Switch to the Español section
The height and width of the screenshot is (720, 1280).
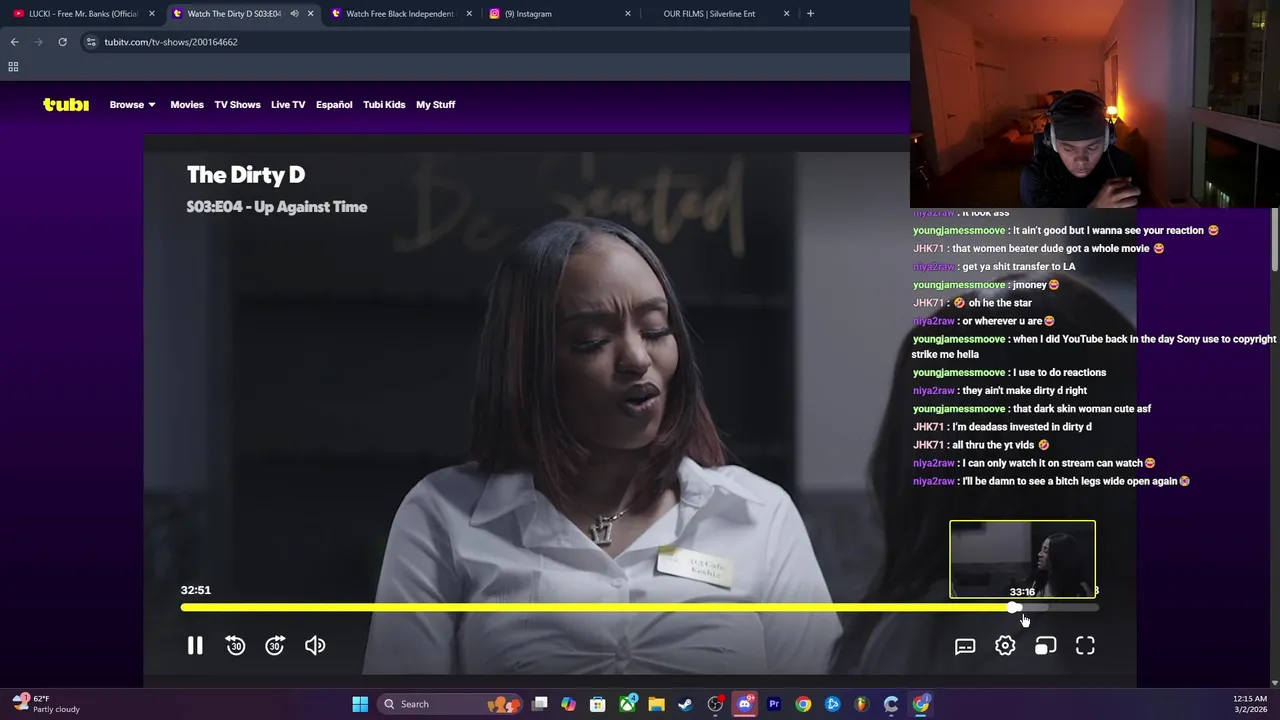[334, 104]
